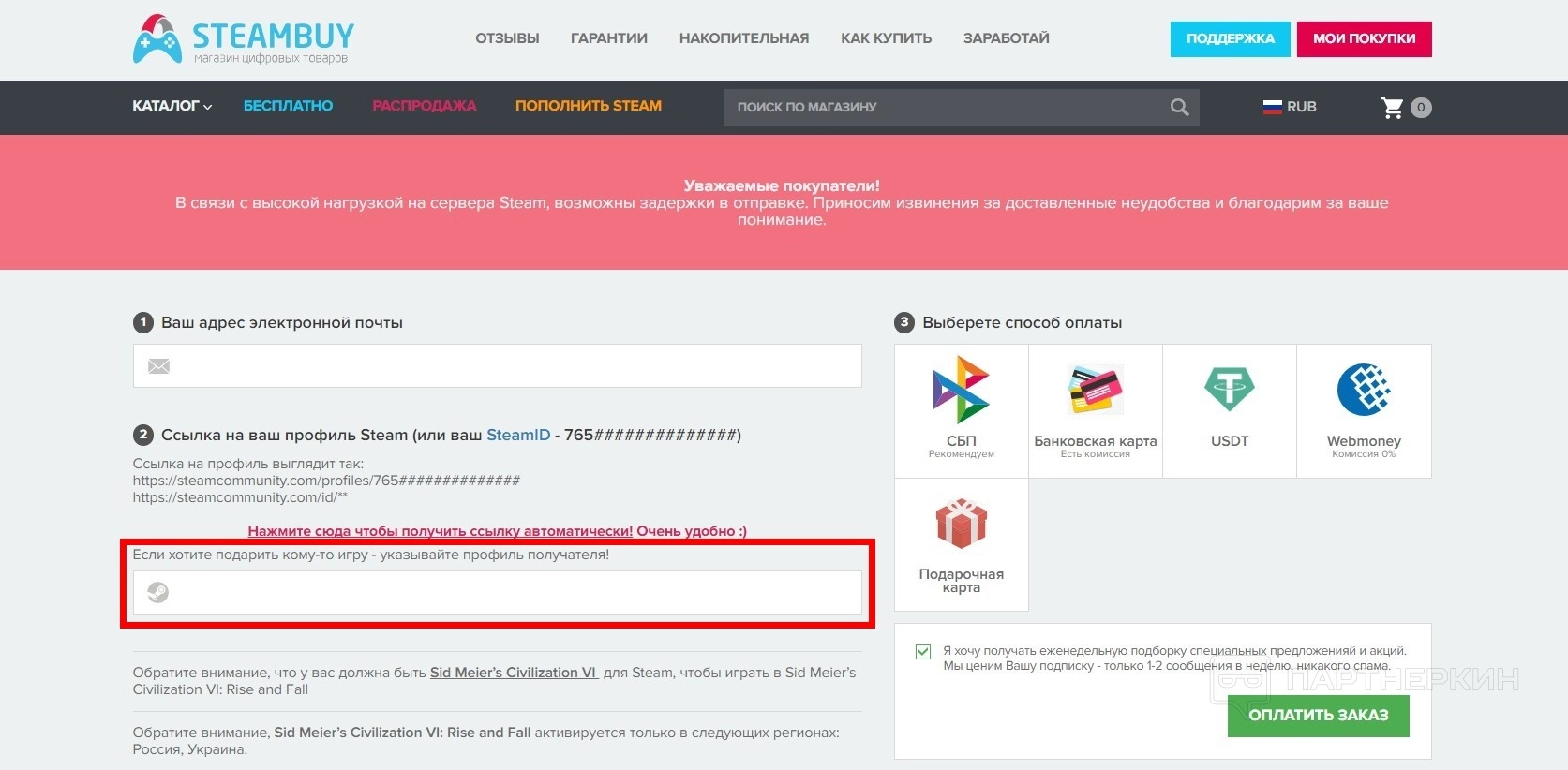Click the 'Выберете способ оплаты' heading
The width and height of the screenshot is (1568, 770).
1023,323
